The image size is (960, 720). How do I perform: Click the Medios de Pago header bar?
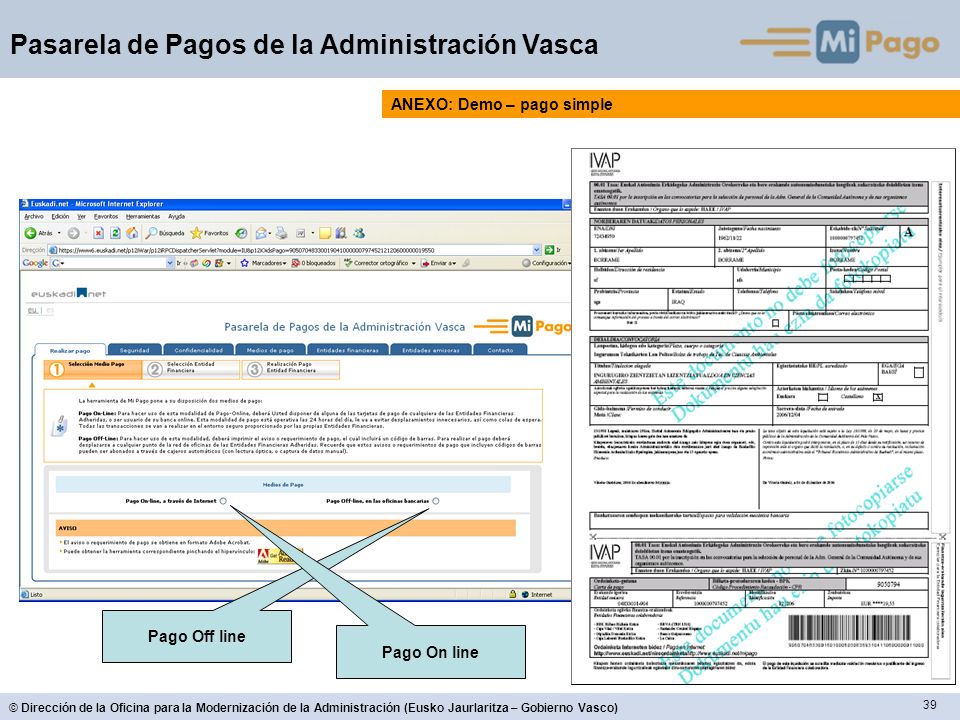283,484
